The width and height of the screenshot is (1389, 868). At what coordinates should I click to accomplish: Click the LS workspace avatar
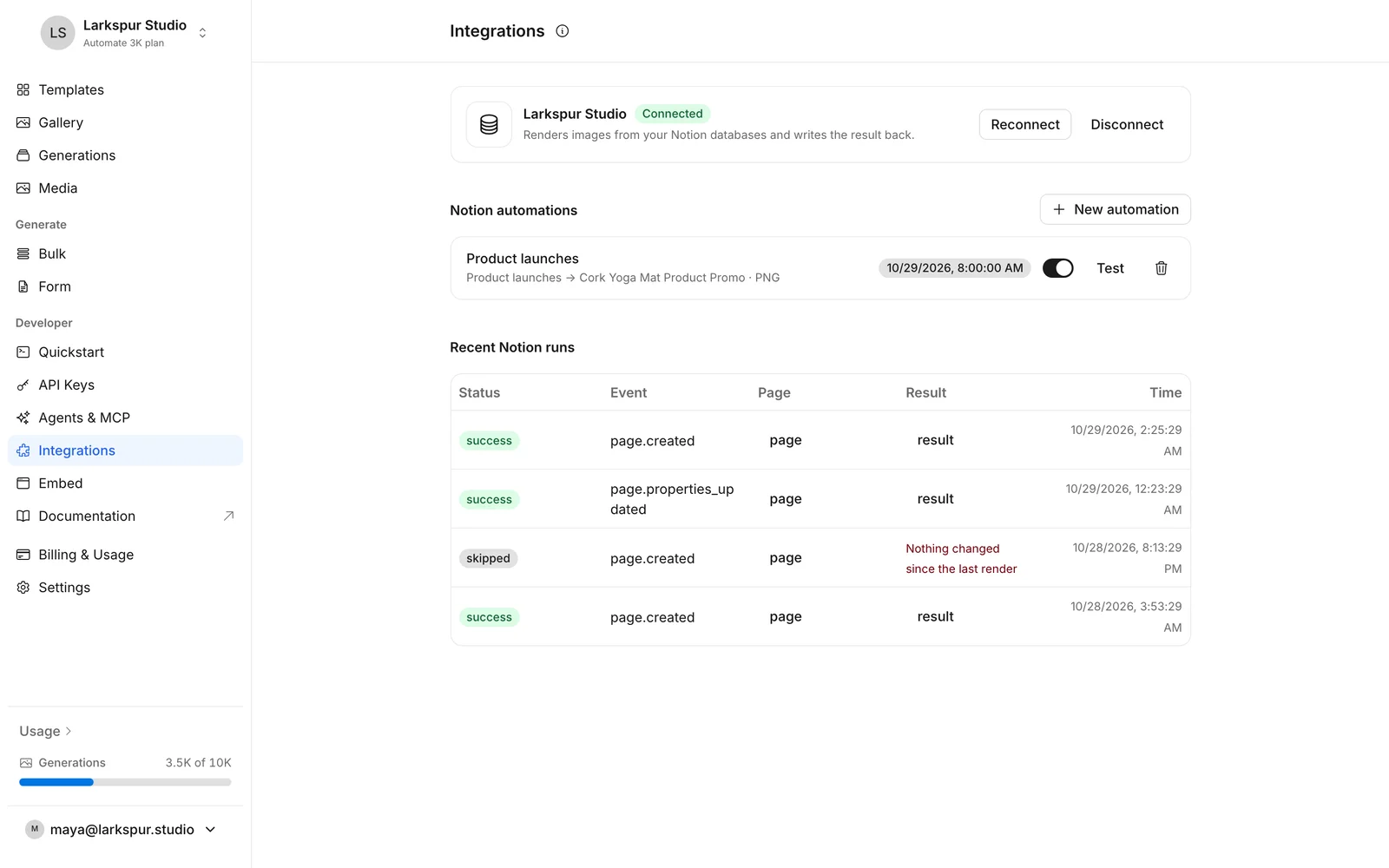(x=58, y=33)
